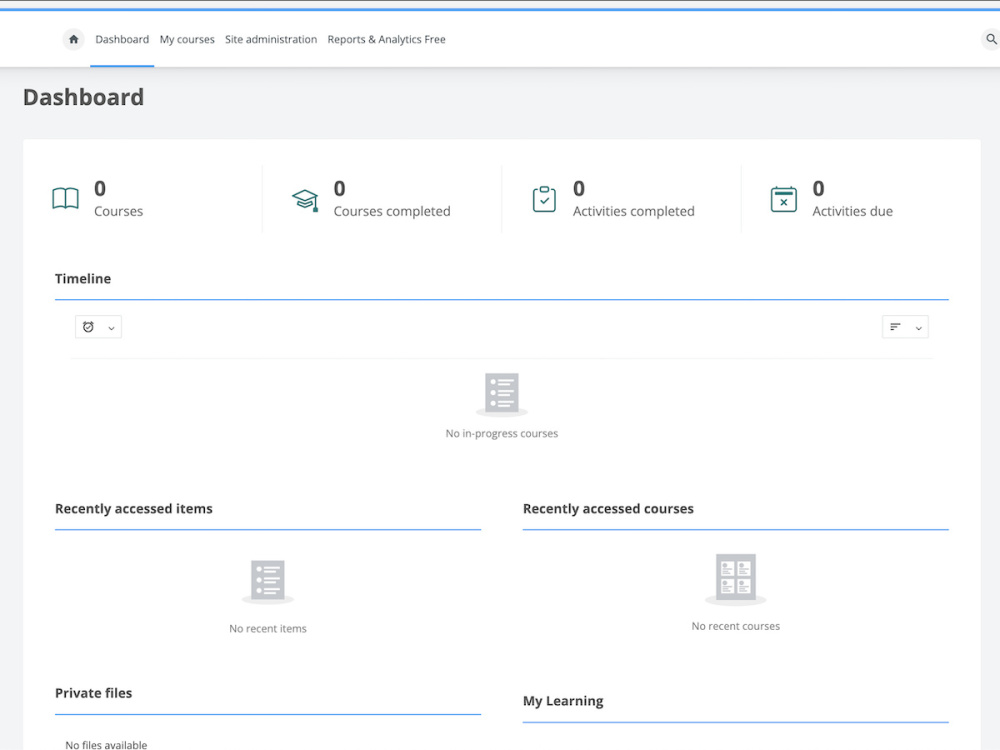The width and height of the screenshot is (1000, 750).
Task: Click the calendar Activities due icon
Action: pyautogui.click(x=783, y=199)
